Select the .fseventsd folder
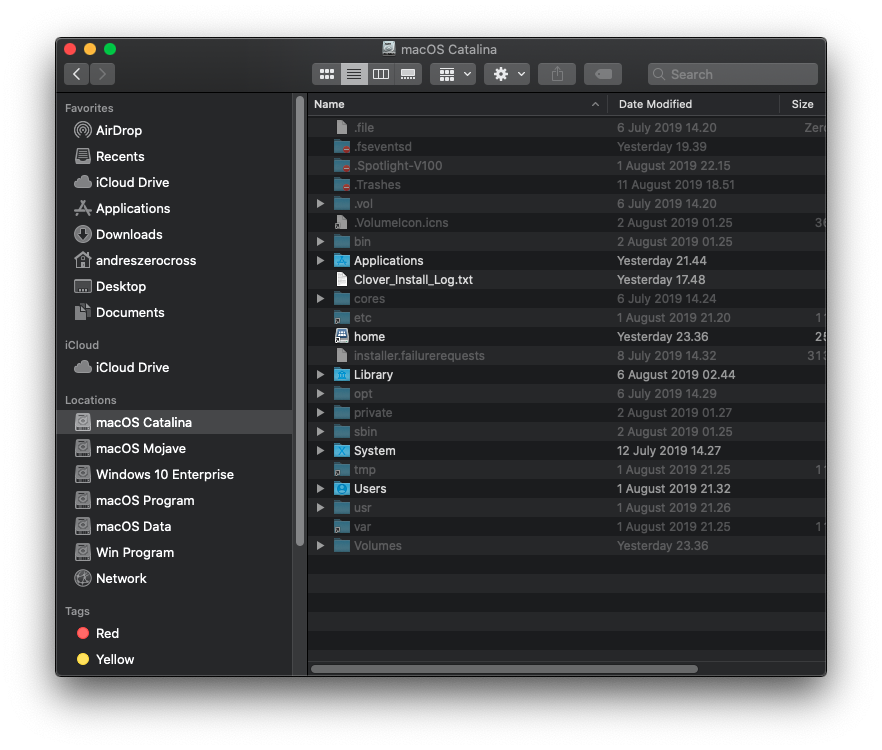The width and height of the screenshot is (882, 750). (x=567, y=147)
